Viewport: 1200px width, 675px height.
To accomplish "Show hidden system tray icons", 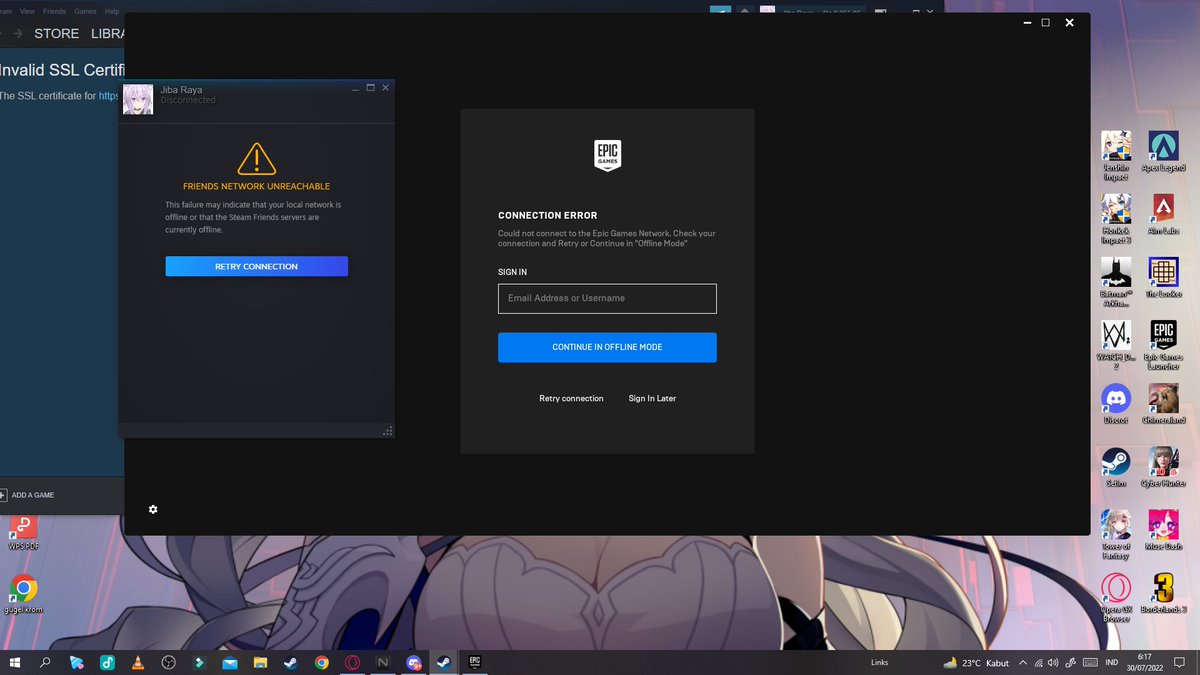I will (x=1022, y=662).
